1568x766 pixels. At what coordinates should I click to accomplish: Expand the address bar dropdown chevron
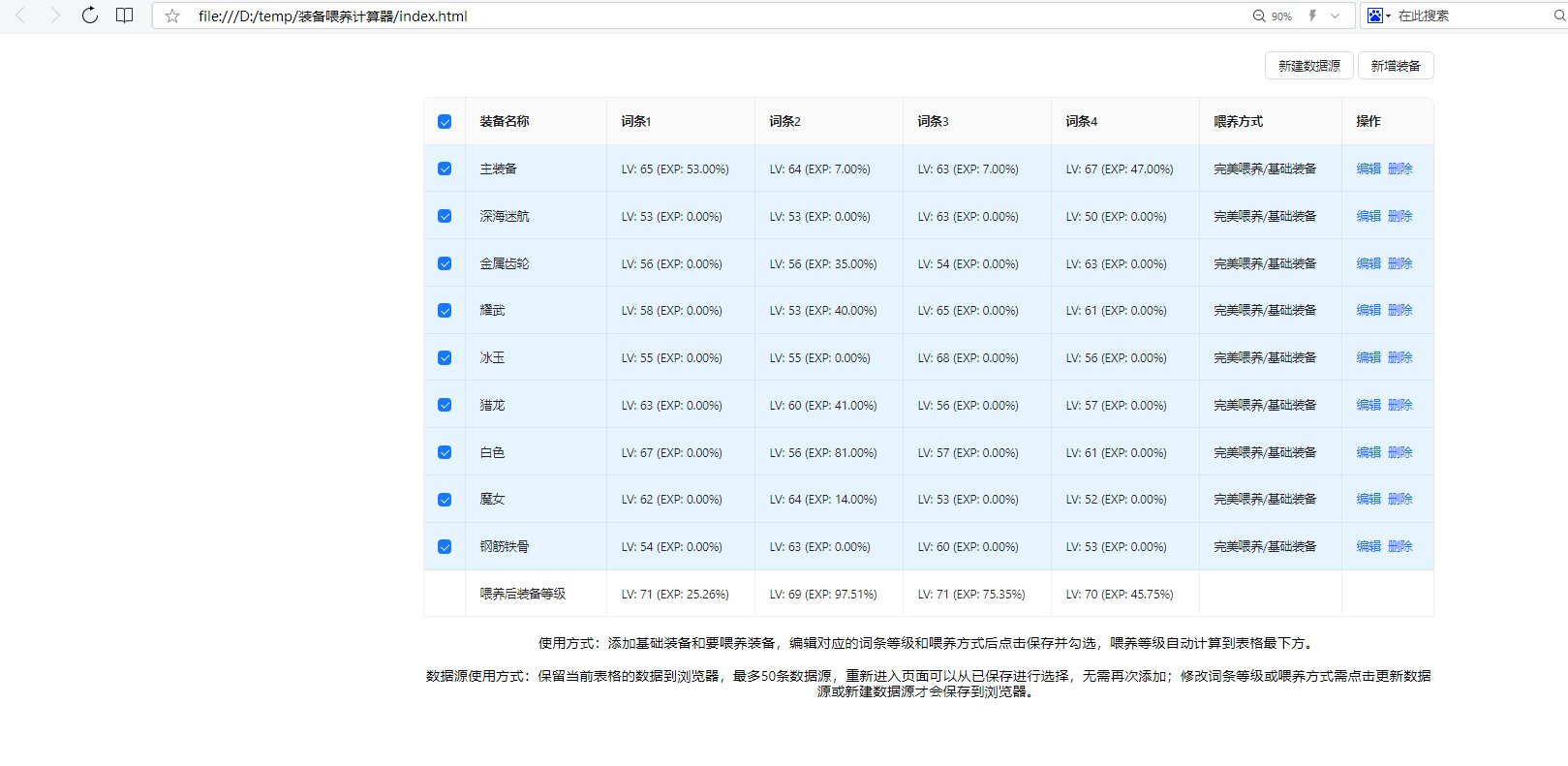pyautogui.click(x=1336, y=16)
